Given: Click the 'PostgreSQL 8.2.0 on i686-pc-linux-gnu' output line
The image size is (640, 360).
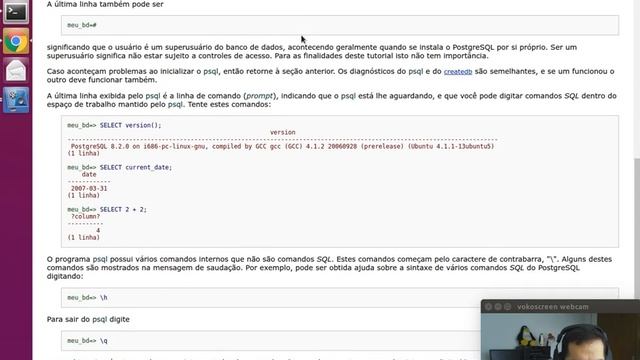Looking at the screenshot, I should coord(282,146).
